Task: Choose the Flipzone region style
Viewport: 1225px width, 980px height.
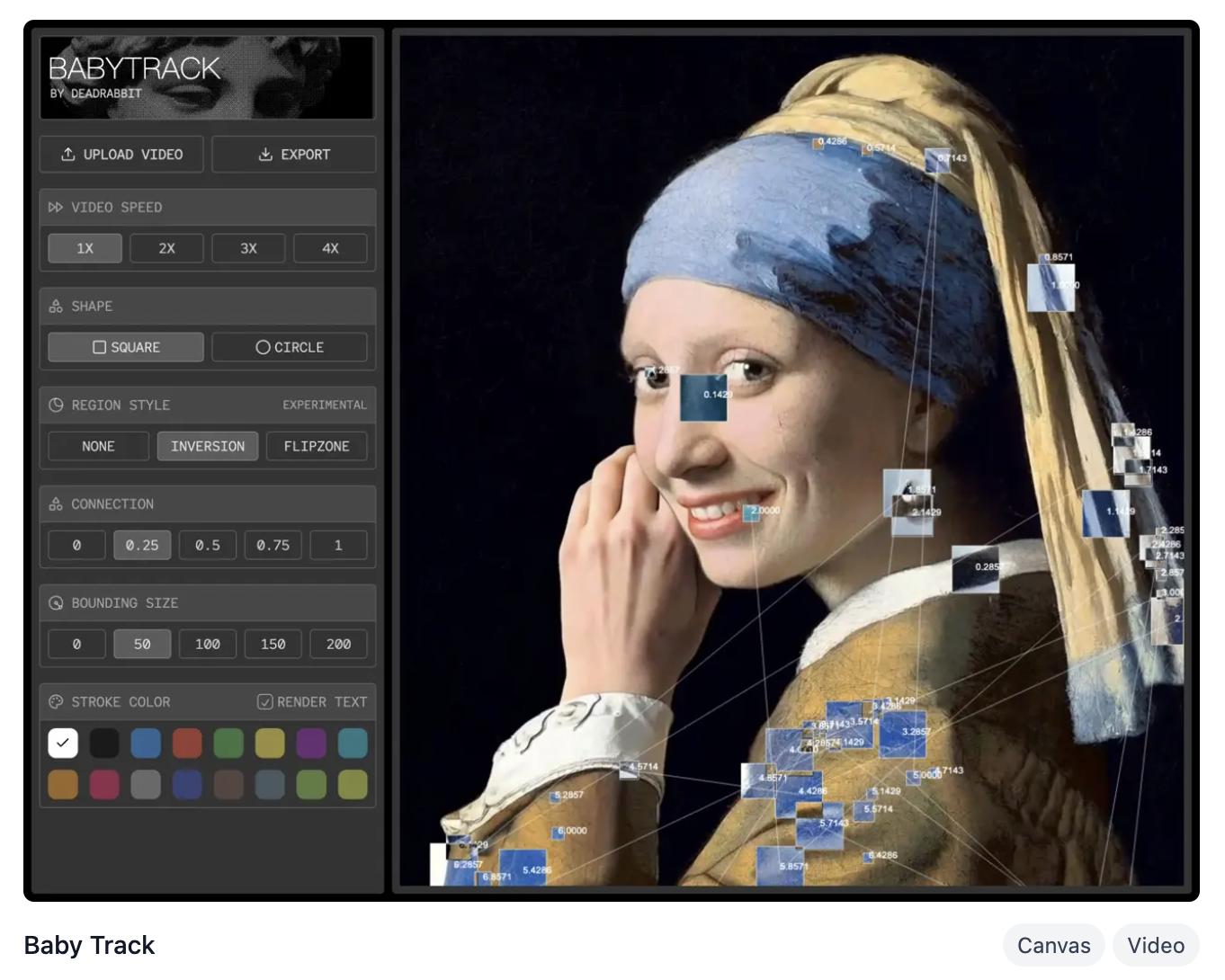Action: [x=317, y=446]
